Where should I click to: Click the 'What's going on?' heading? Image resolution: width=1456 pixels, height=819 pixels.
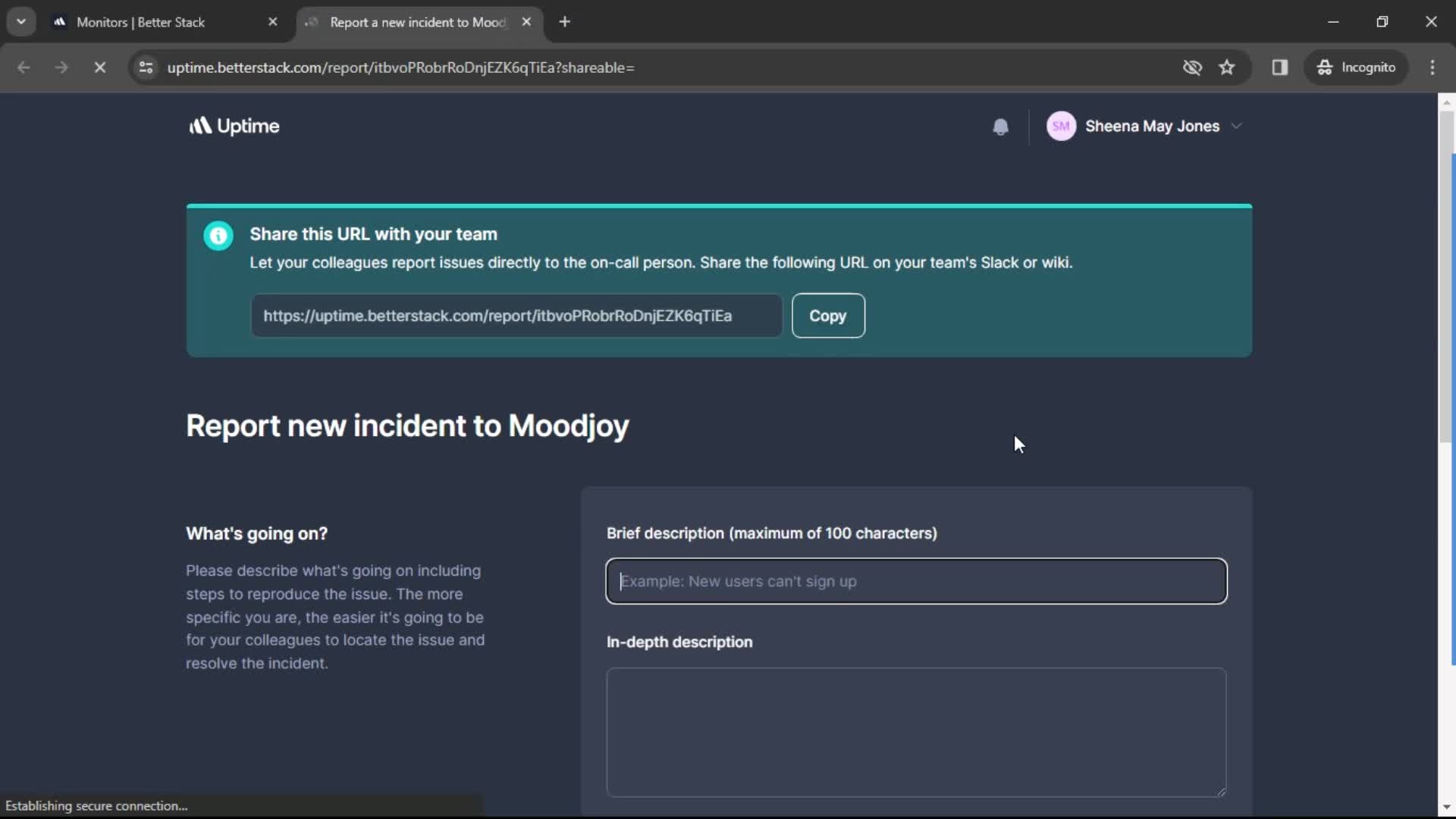(257, 534)
